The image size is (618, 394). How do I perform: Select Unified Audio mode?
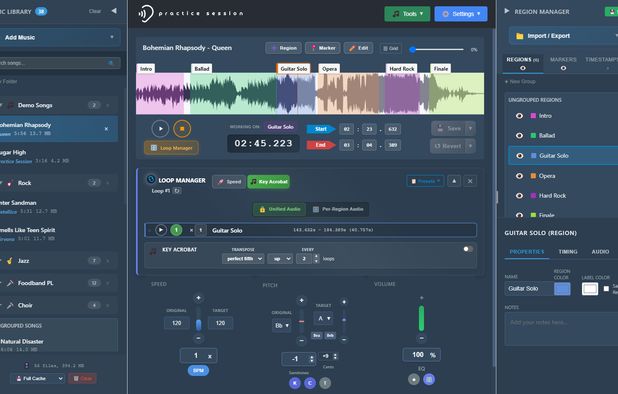(280, 209)
